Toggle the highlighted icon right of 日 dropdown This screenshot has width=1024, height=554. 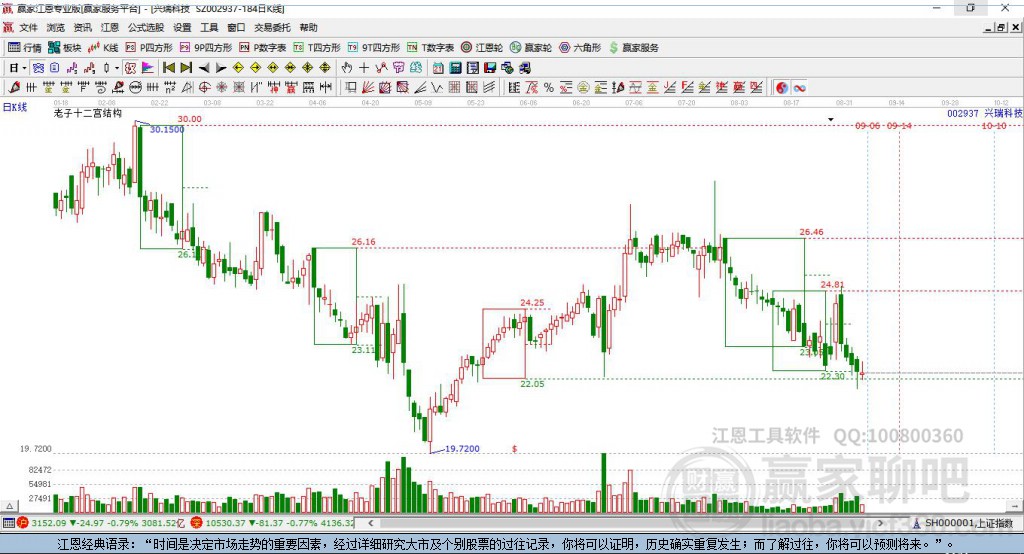tap(39, 67)
